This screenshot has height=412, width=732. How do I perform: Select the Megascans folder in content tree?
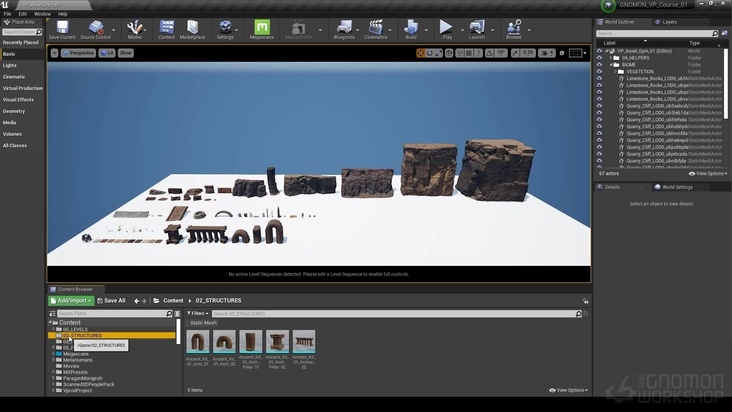point(76,354)
